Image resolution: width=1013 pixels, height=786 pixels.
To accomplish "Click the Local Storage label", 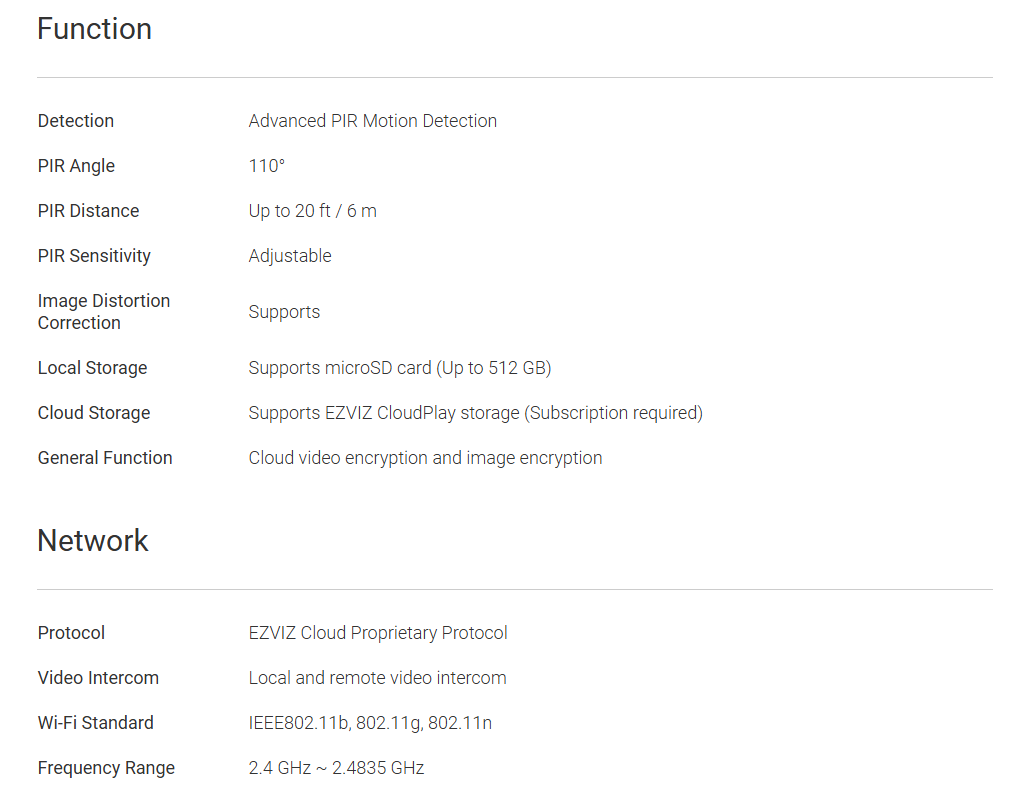I will coord(92,368).
